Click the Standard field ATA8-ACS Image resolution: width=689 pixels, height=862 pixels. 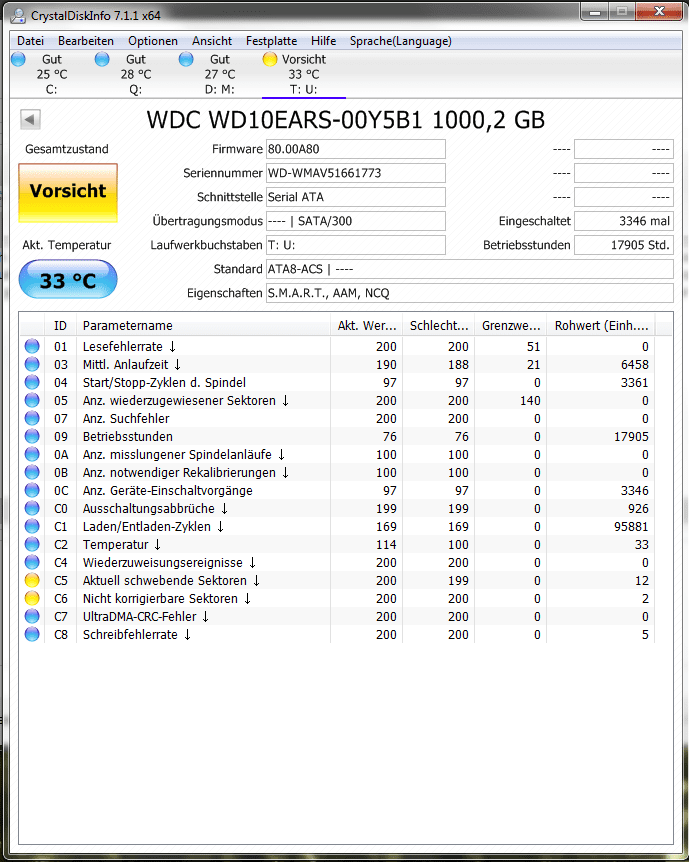tap(470, 269)
